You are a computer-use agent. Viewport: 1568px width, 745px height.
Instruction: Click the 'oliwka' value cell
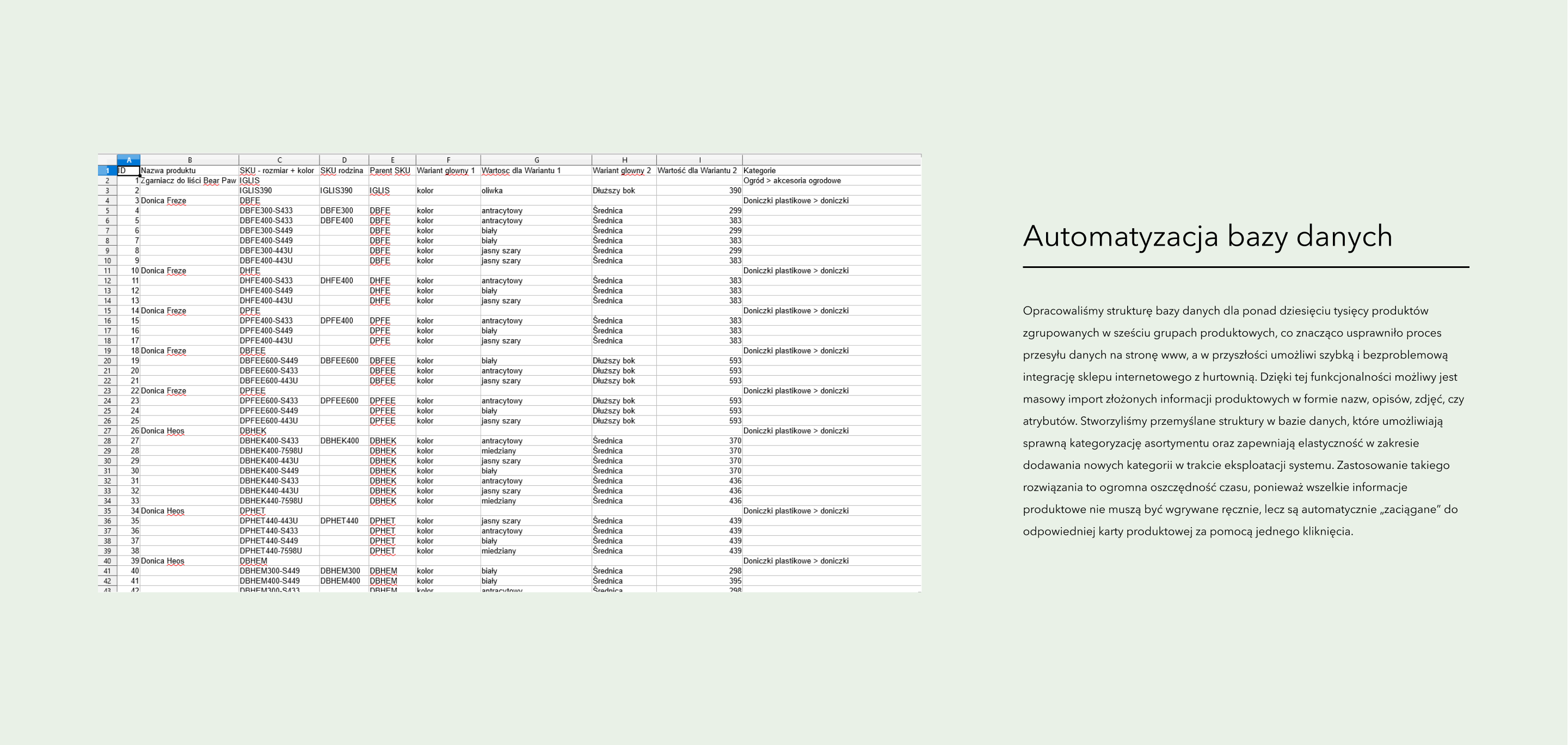492,191
